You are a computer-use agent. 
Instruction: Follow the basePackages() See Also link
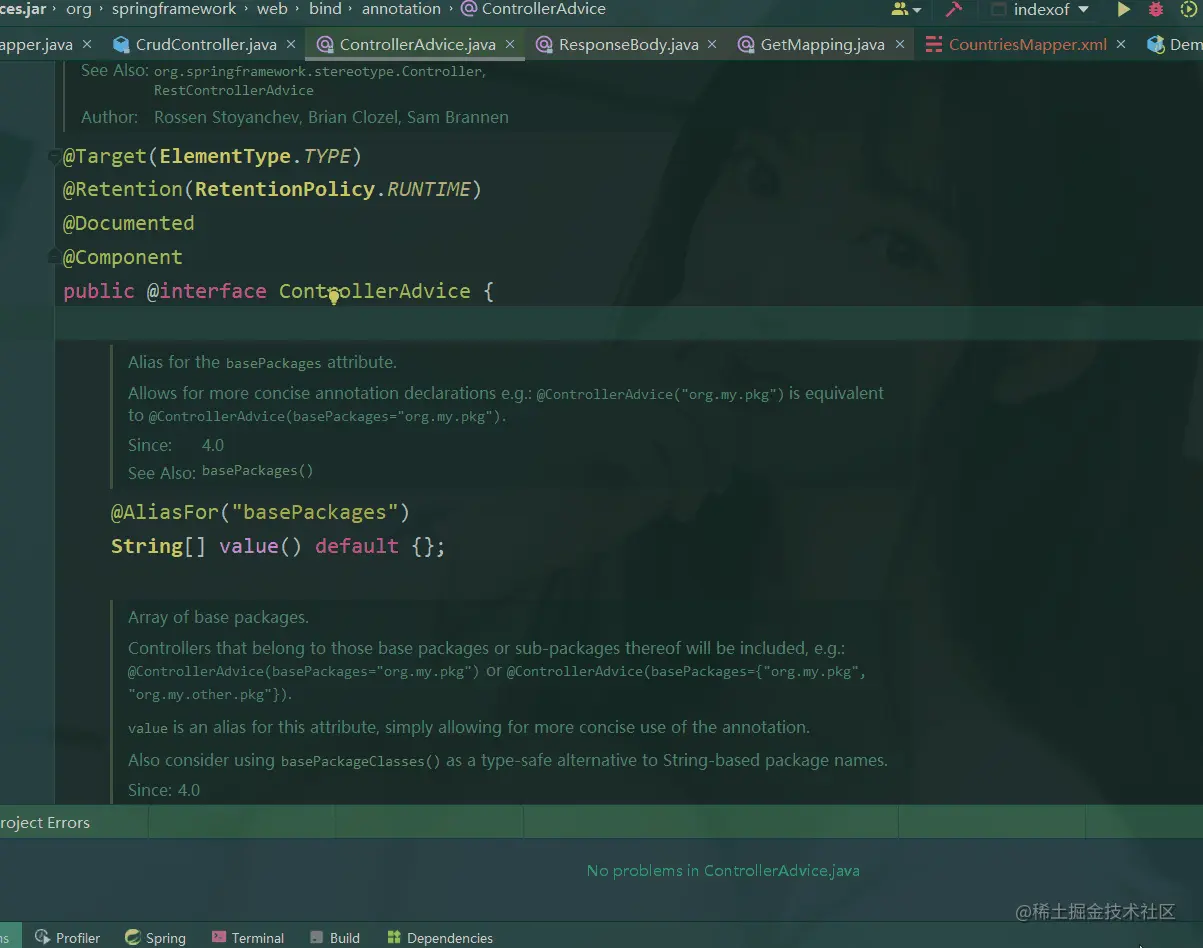coord(258,471)
